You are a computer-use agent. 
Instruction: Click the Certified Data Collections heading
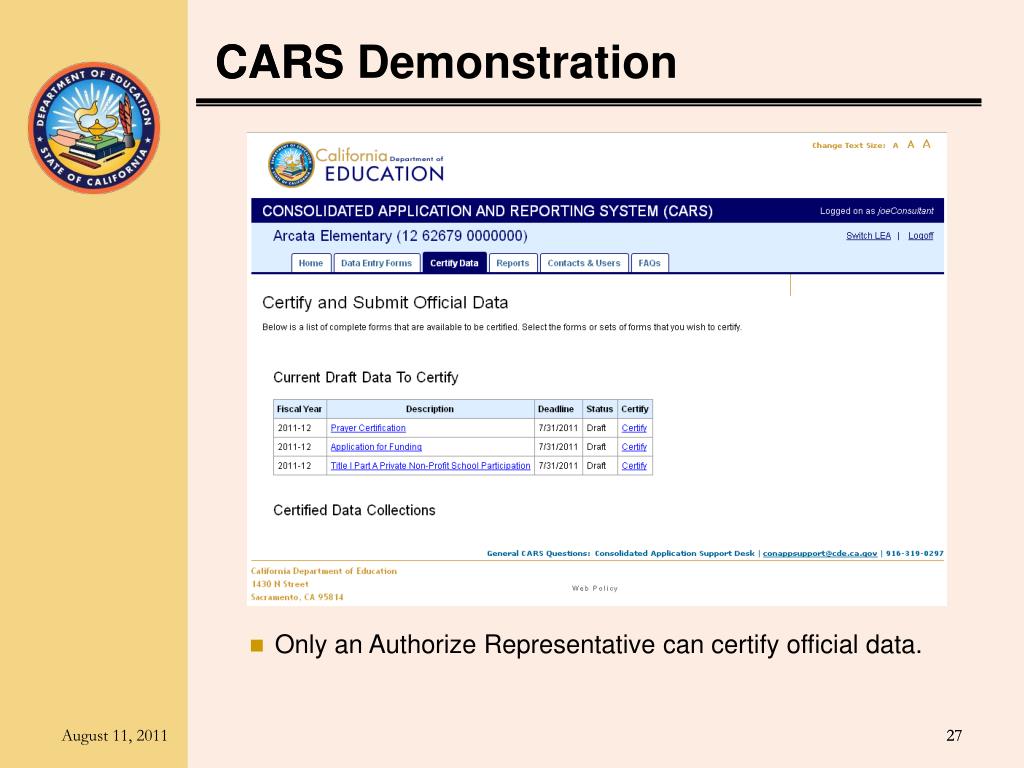[354, 510]
